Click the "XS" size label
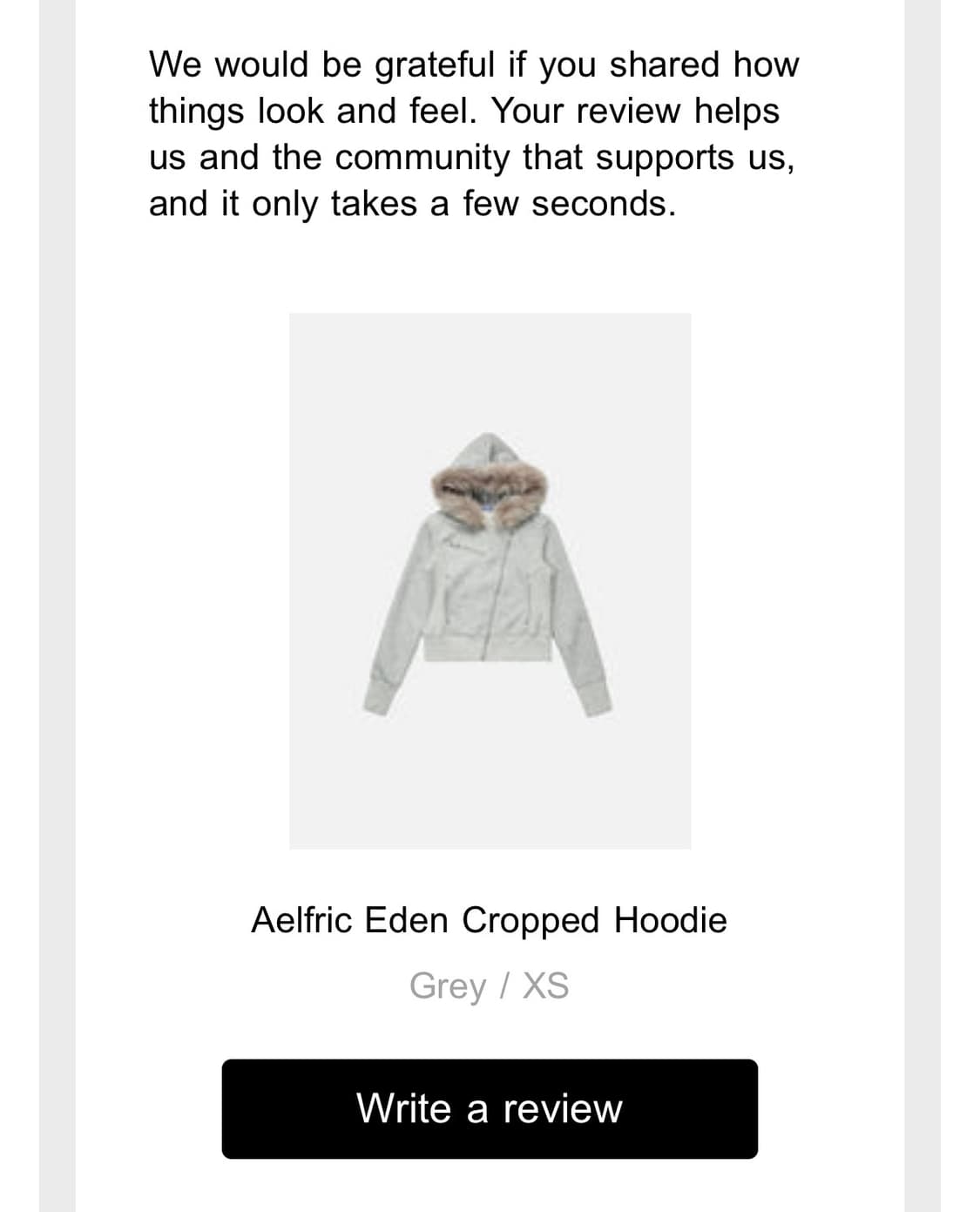This screenshot has height=1212, width=980. click(545, 985)
